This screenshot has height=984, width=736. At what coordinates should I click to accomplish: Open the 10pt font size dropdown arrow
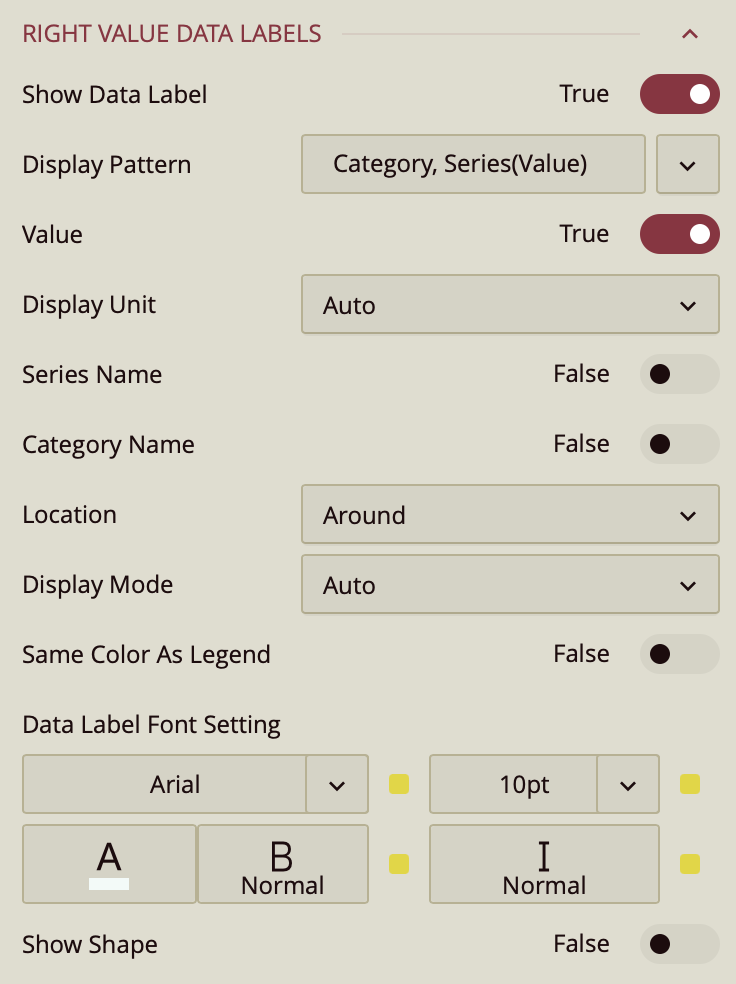pos(628,785)
